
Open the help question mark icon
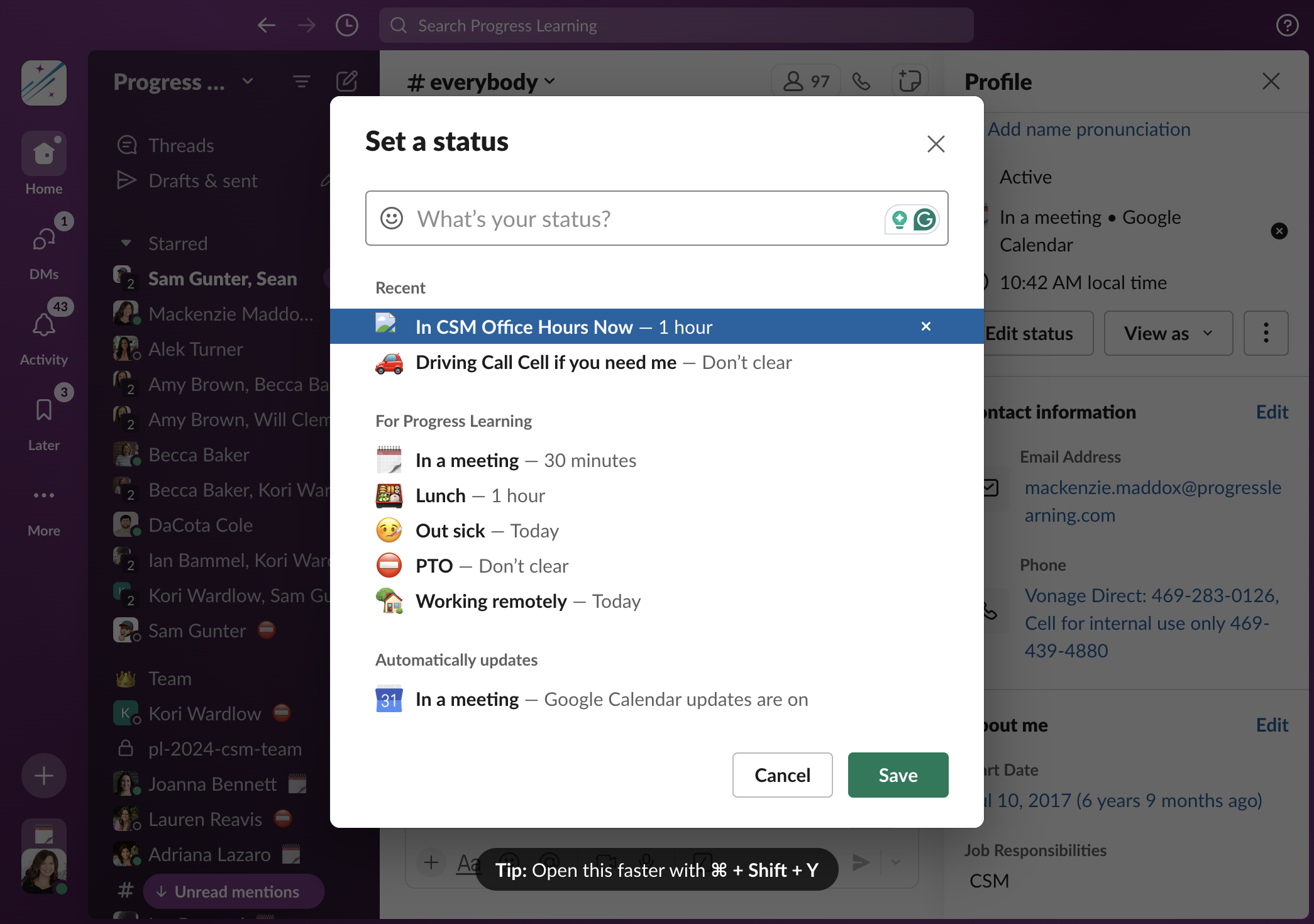click(x=1287, y=25)
